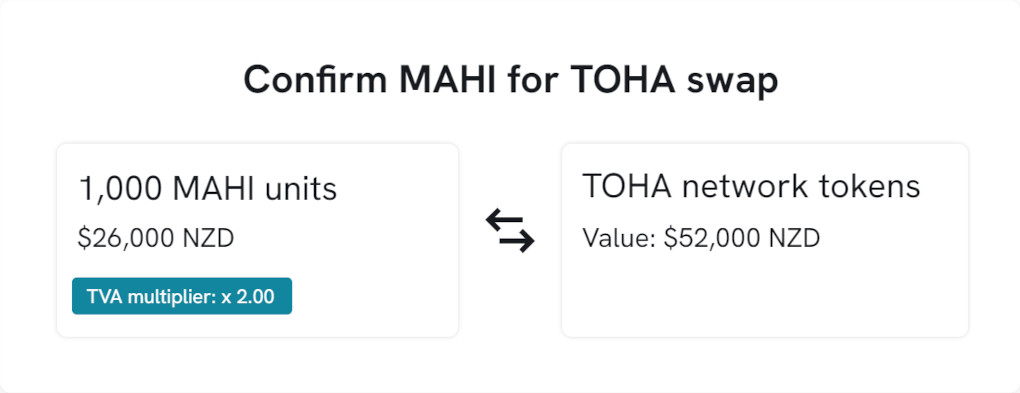Viewport: 1020px width, 393px height.
Task: Click the left-pointing top swap arrow
Action: point(504,221)
